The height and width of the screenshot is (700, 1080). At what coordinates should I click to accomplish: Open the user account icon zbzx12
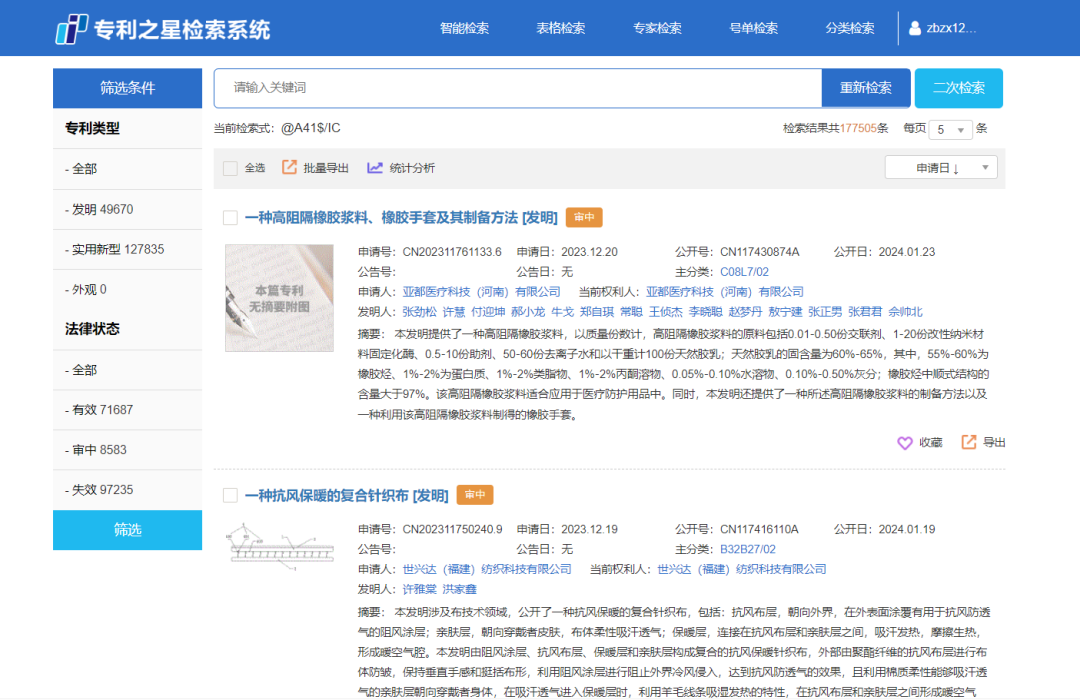click(915, 28)
